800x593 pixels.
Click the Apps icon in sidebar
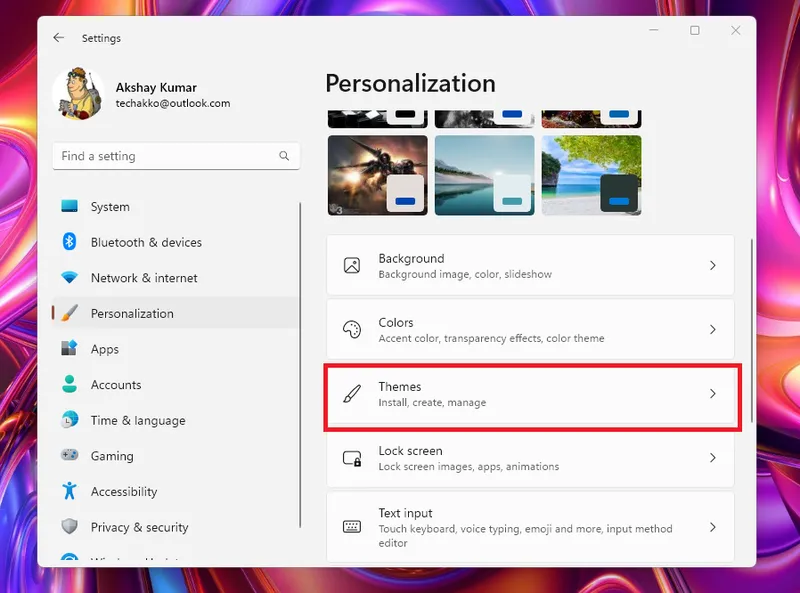pos(69,348)
